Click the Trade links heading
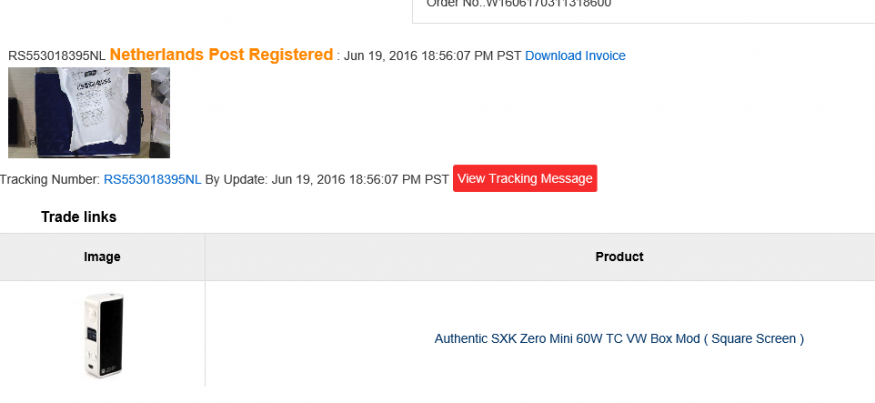 (x=78, y=216)
